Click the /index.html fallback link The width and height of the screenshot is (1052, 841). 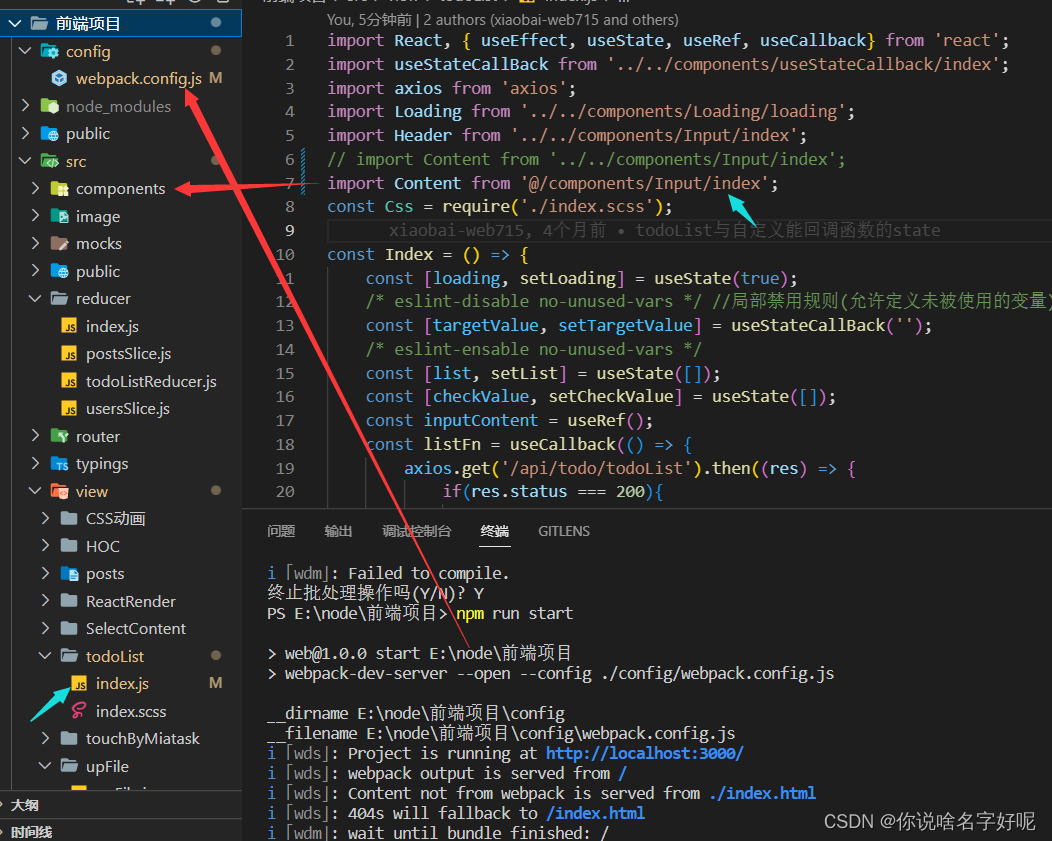point(596,814)
